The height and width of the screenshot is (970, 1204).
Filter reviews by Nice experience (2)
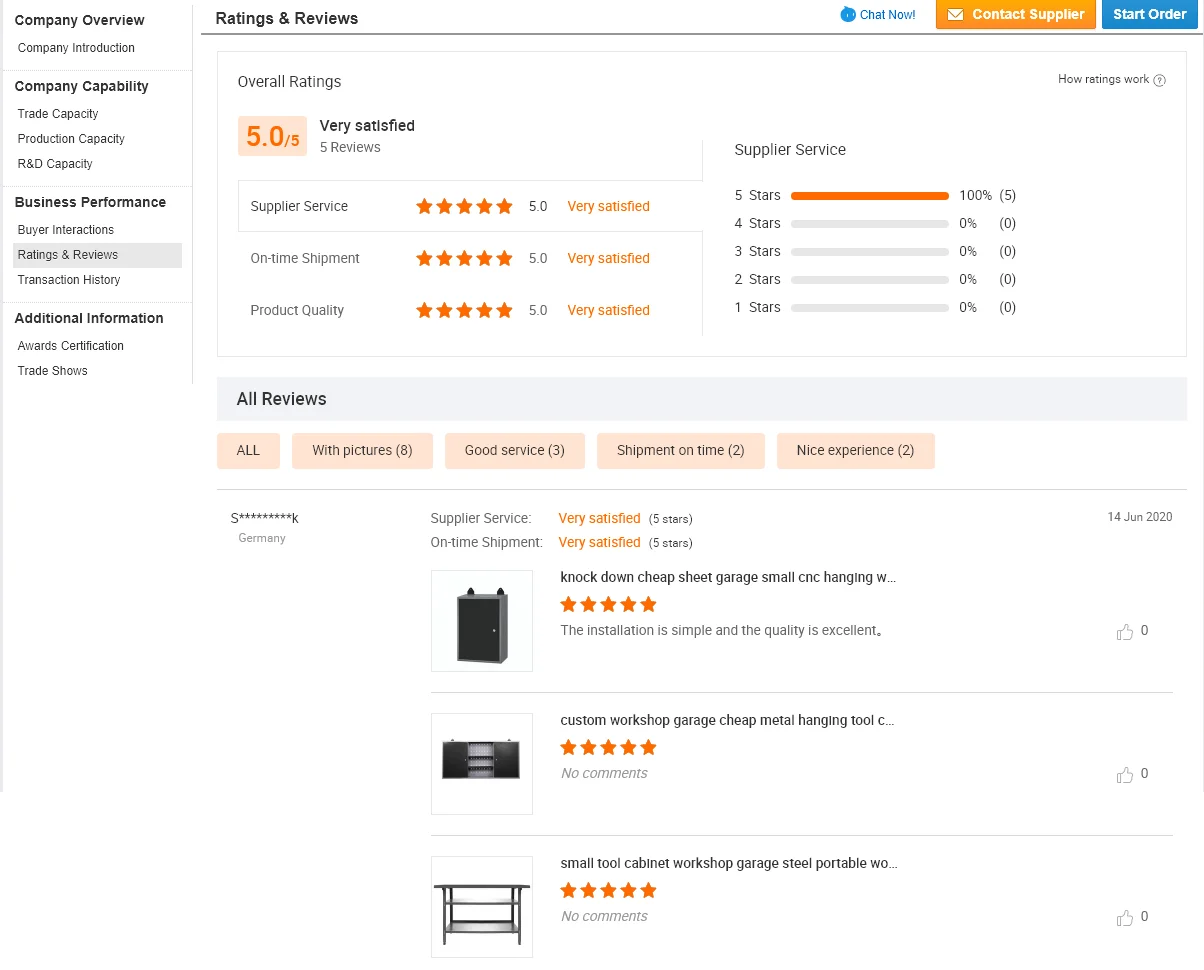[855, 451]
